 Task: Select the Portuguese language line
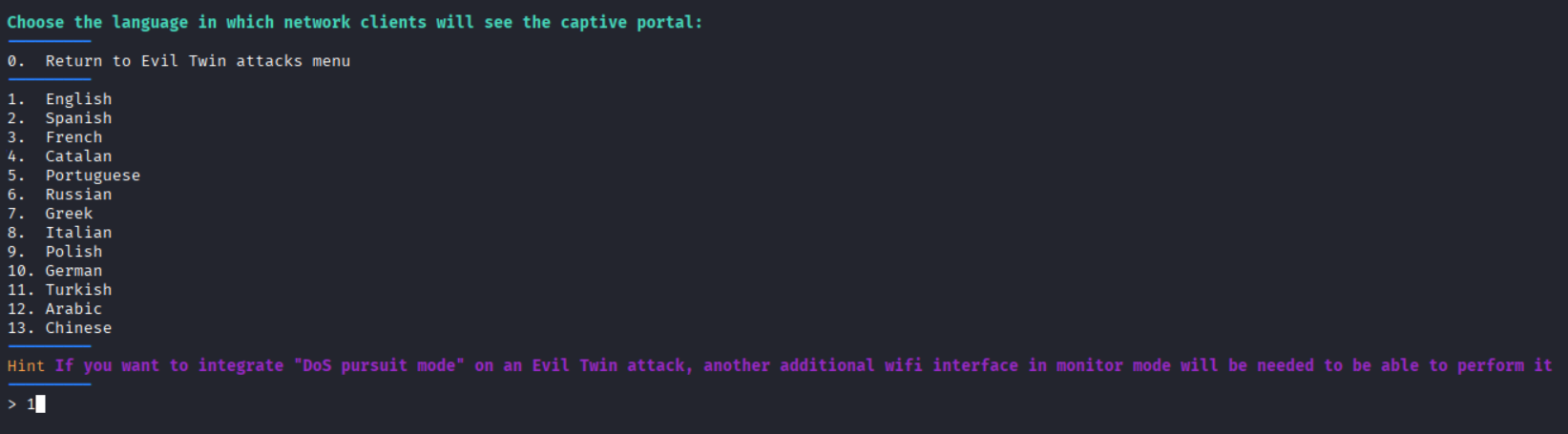(x=93, y=176)
